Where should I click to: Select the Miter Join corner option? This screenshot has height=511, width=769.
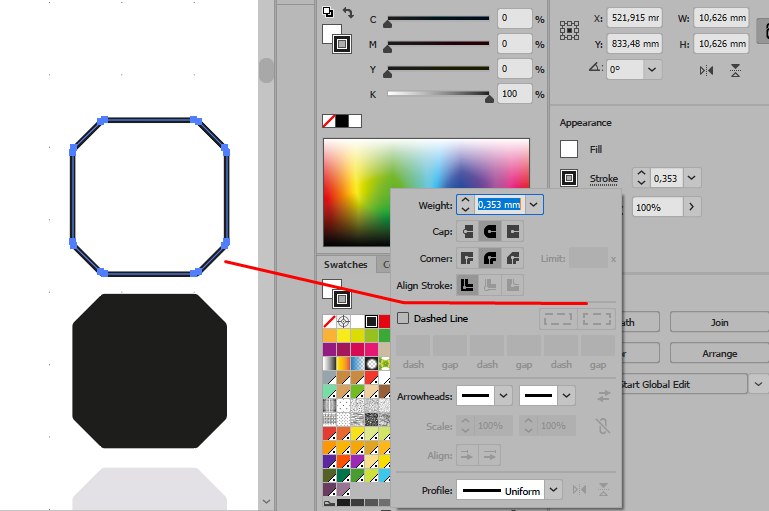click(467, 258)
